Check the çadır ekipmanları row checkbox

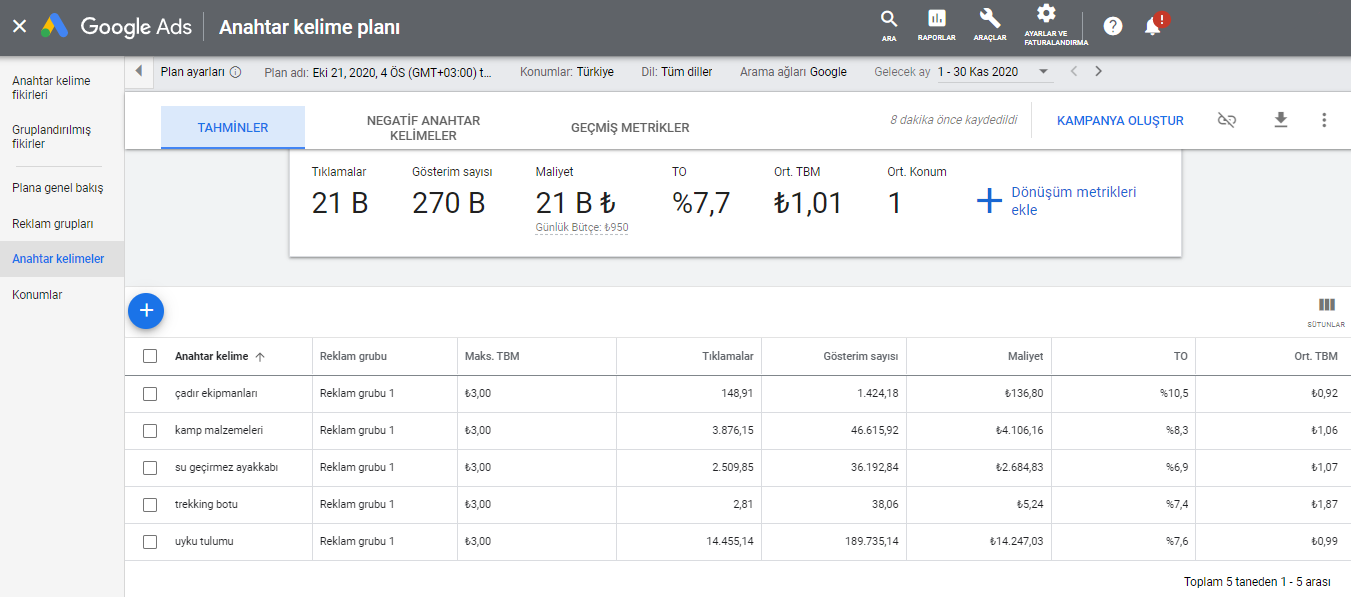pyautogui.click(x=150, y=394)
